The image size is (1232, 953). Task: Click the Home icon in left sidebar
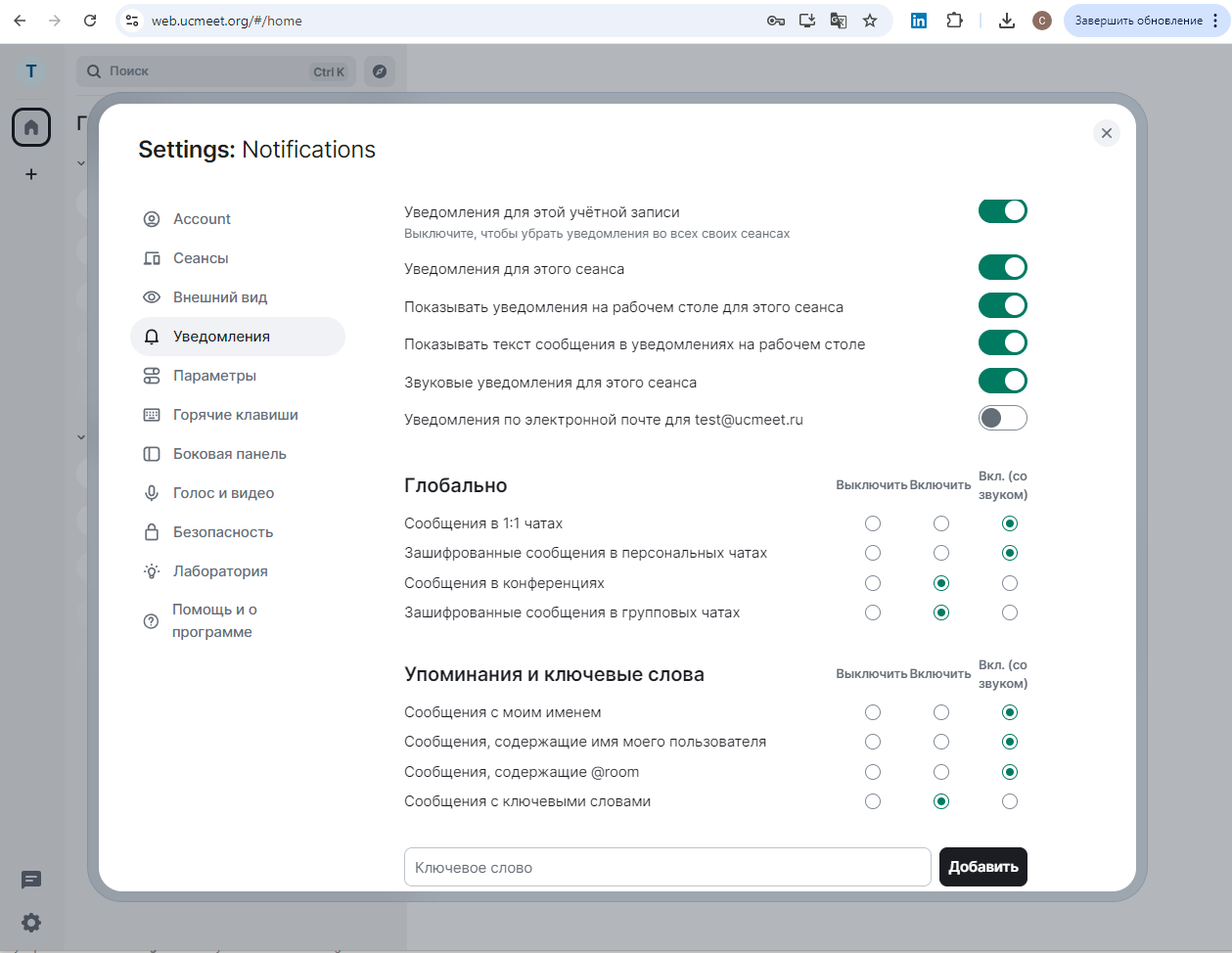[30, 127]
